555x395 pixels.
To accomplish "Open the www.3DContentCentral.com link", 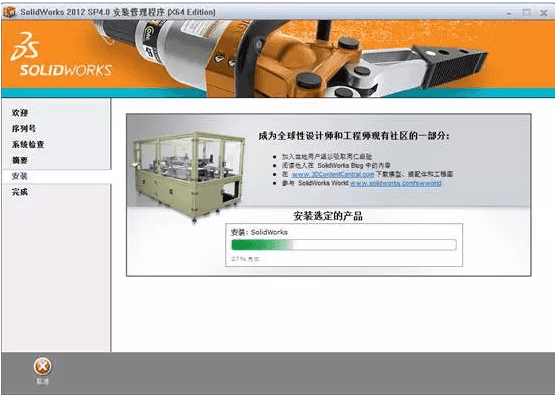I will 333,174.
